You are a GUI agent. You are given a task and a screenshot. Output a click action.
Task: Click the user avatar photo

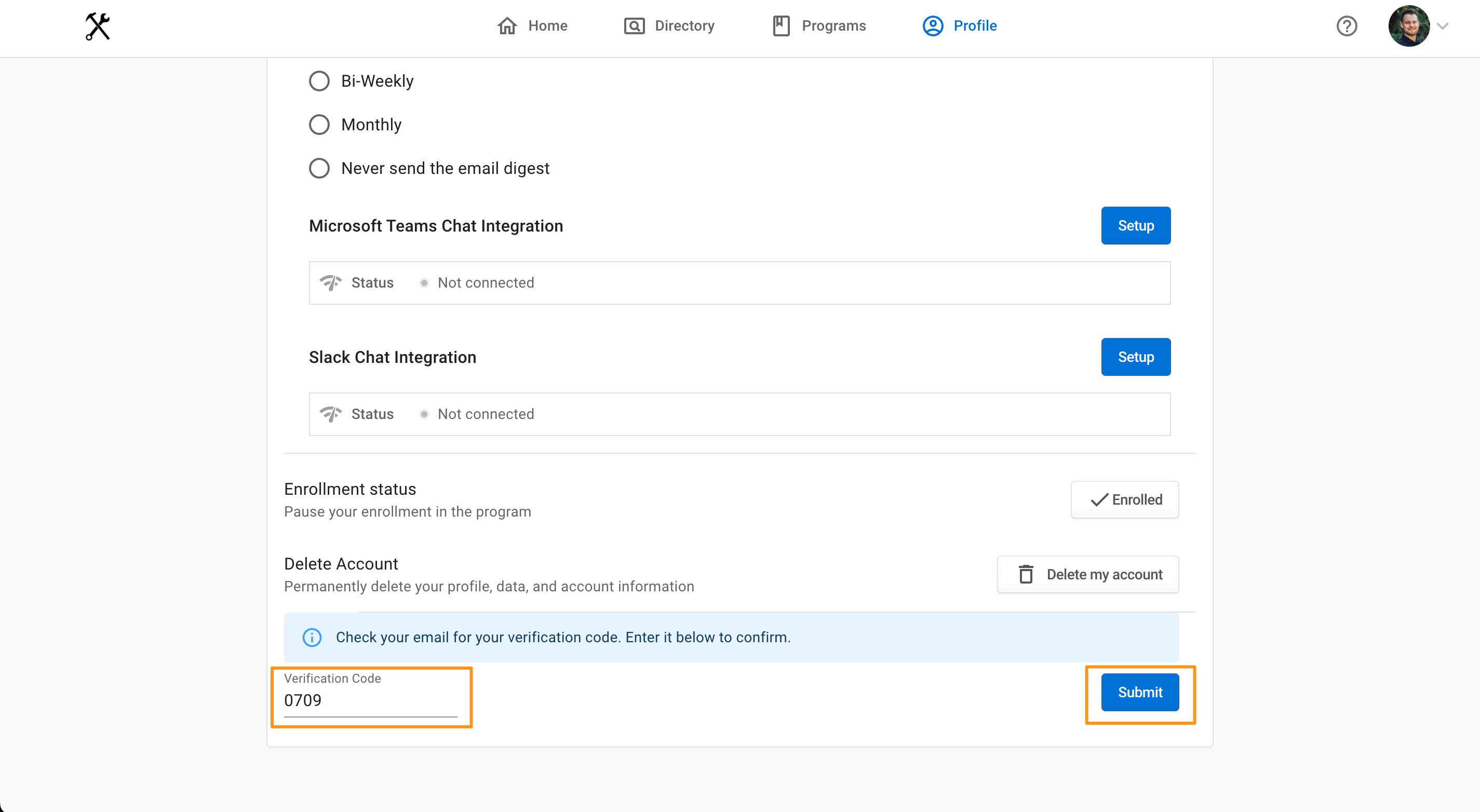[1409, 26]
